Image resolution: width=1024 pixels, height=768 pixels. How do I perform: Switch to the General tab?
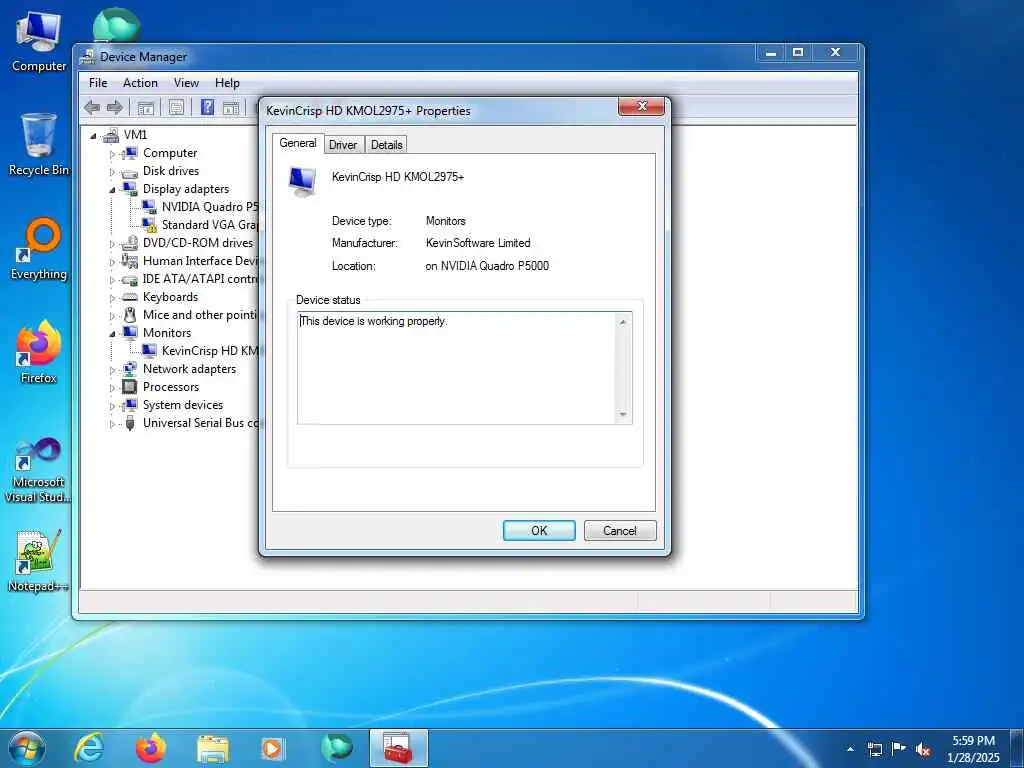(298, 143)
